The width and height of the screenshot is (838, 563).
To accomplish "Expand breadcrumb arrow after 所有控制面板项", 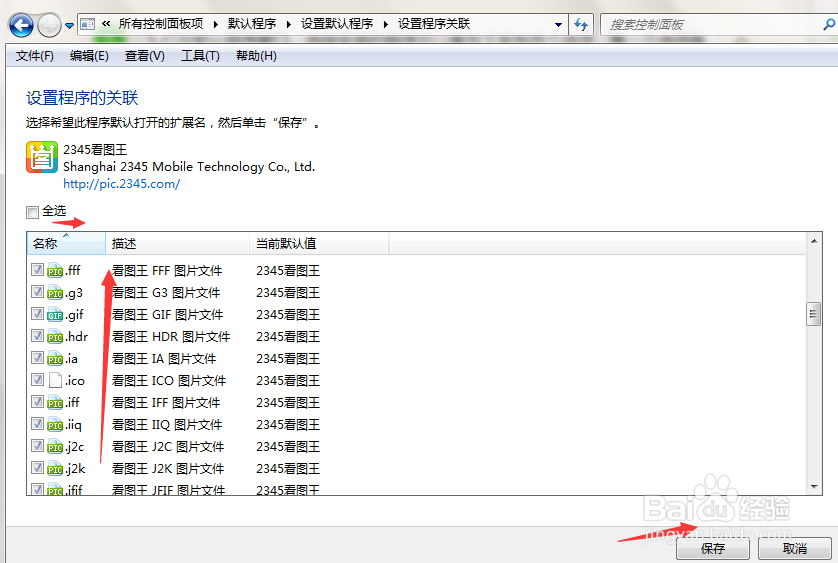I will pos(215,24).
